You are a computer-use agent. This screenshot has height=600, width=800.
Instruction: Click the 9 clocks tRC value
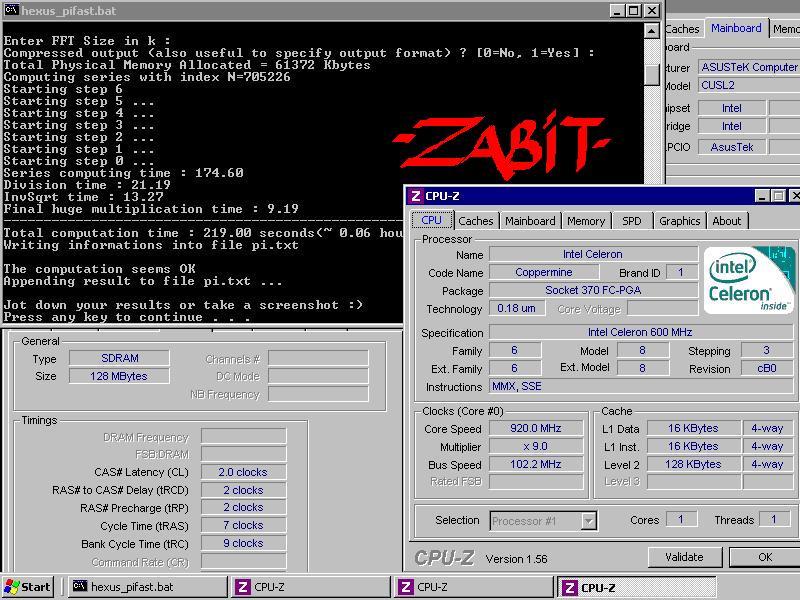click(243, 543)
